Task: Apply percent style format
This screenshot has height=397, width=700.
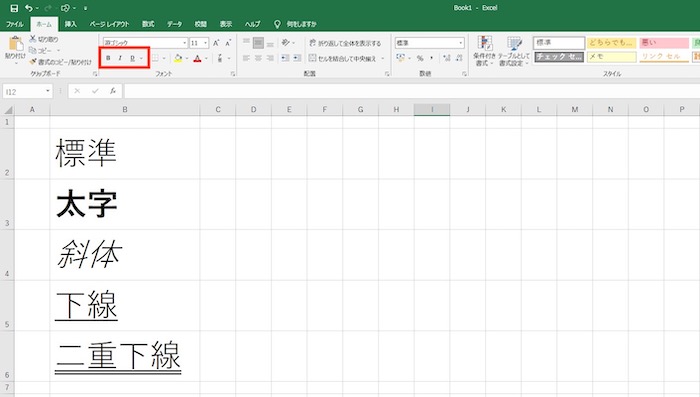Action: (420, 58)
